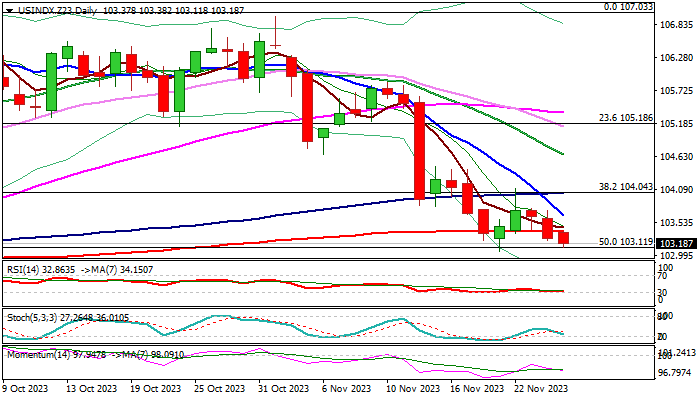Select the 0.0 107.033 Fibonacci label
The width and height of the screenshot is (700, 400).
pyautogui.click(x=628, y=6)
